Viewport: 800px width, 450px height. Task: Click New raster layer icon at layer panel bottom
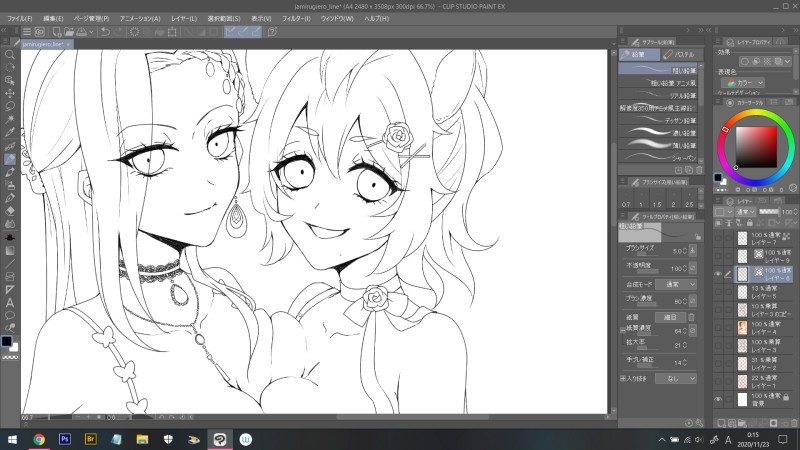pos(721,423)
